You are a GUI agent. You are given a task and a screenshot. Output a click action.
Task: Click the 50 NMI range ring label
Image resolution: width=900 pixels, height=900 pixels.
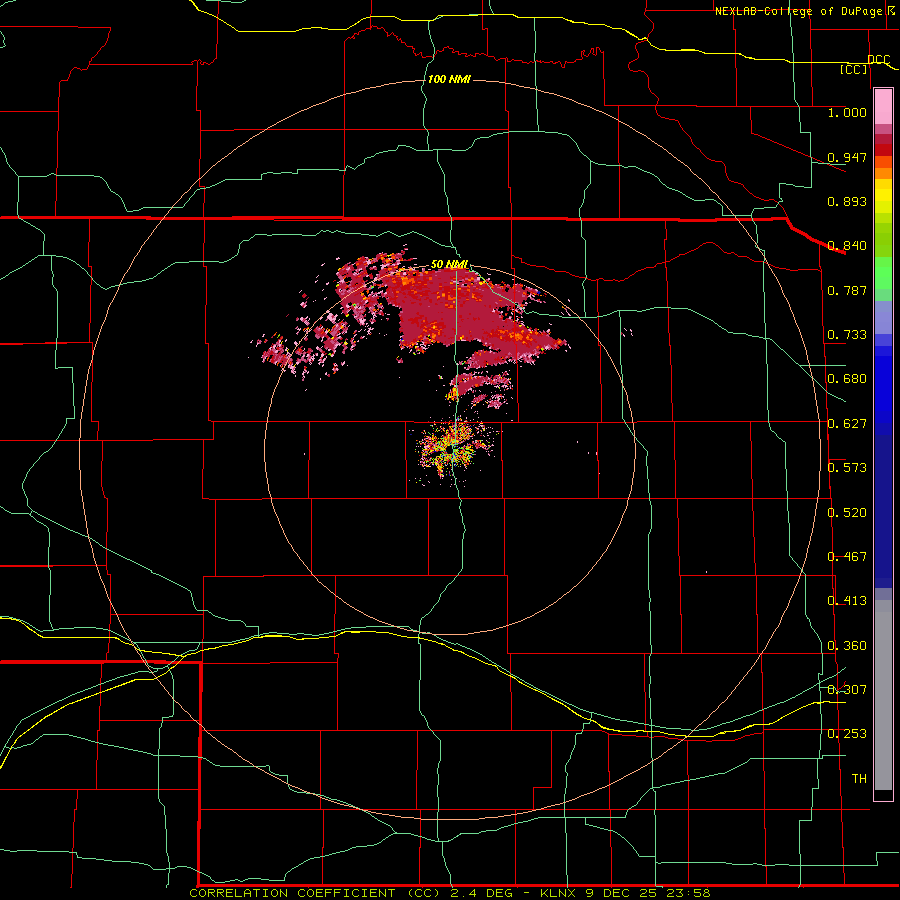tap(449, 265)
